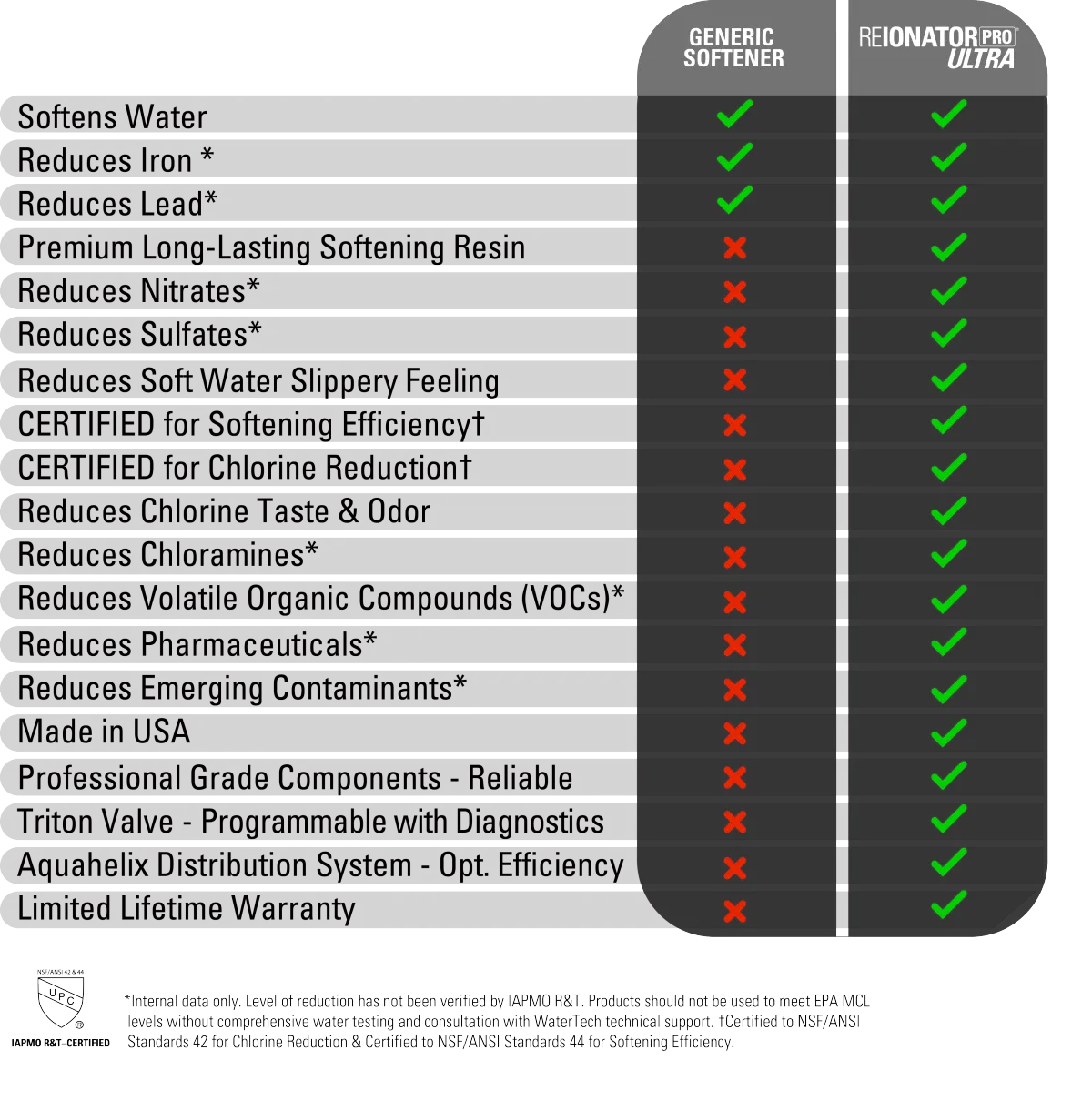Click the red X in Reduces Sulfates row
Screen dimensions: 1092x1101
coord(735,337)
